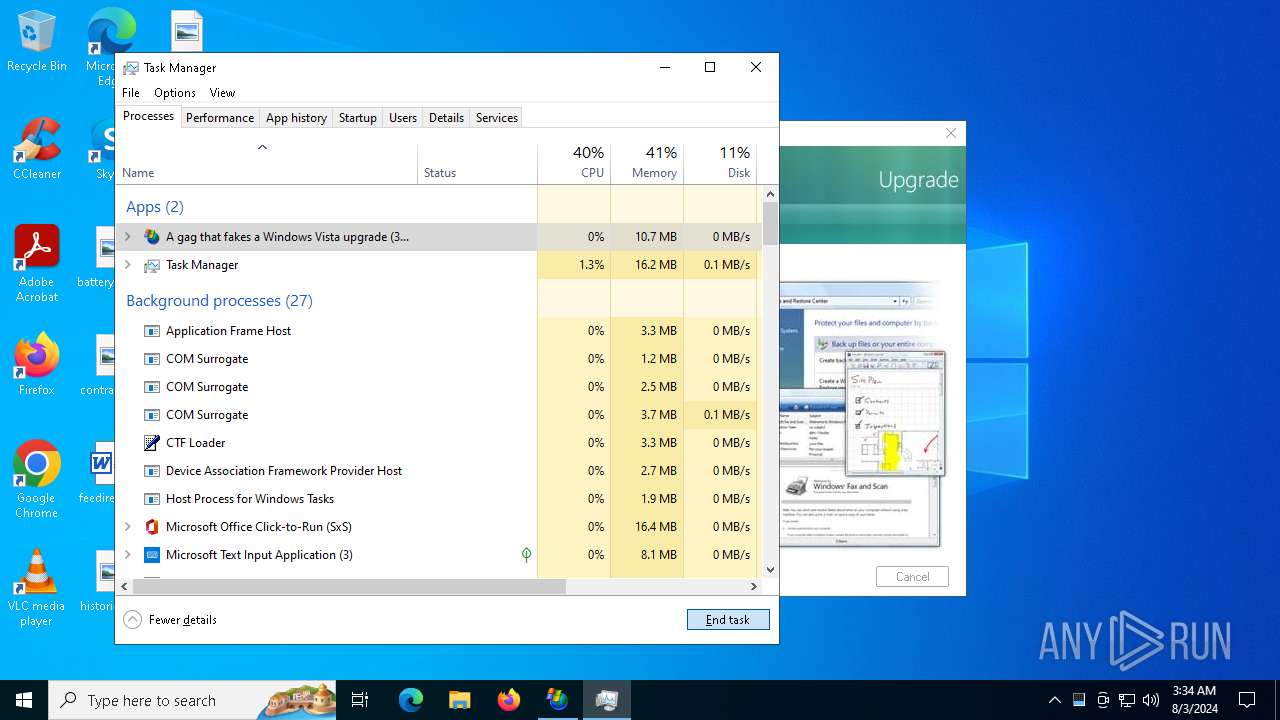The width and height of the screenshot is (1280, 720).
Task: Click the horizontal scrollbar left arrow
Action: [x=124, y=587]
